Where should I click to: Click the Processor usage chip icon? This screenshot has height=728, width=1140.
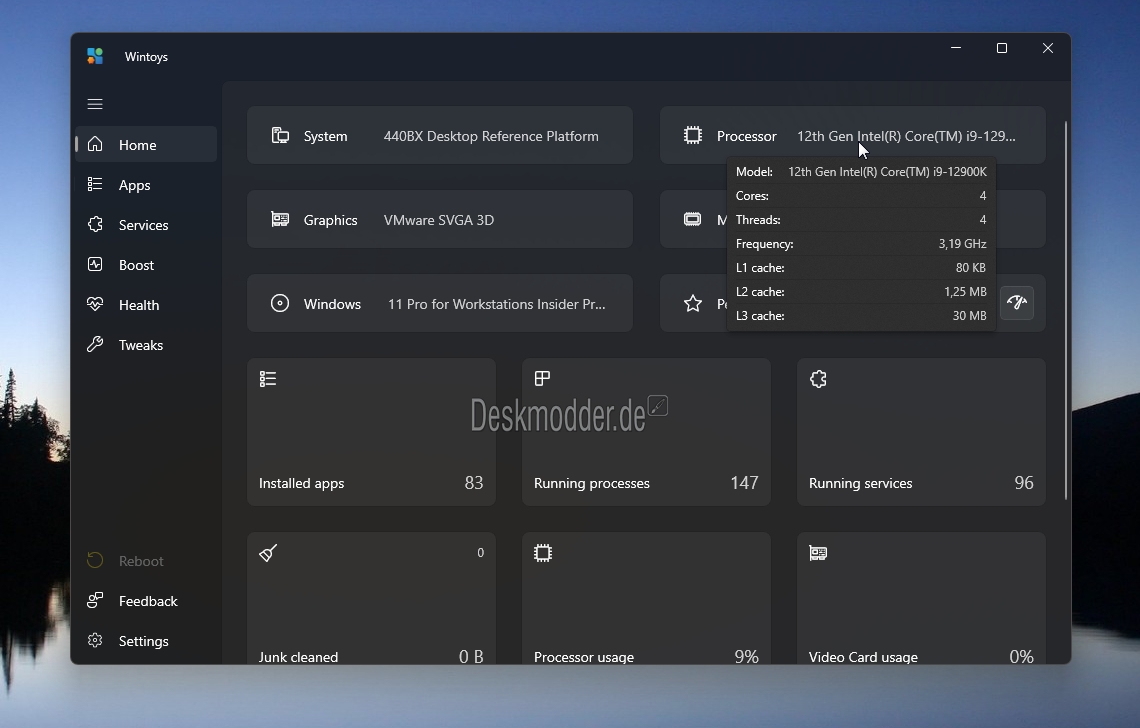543,553
